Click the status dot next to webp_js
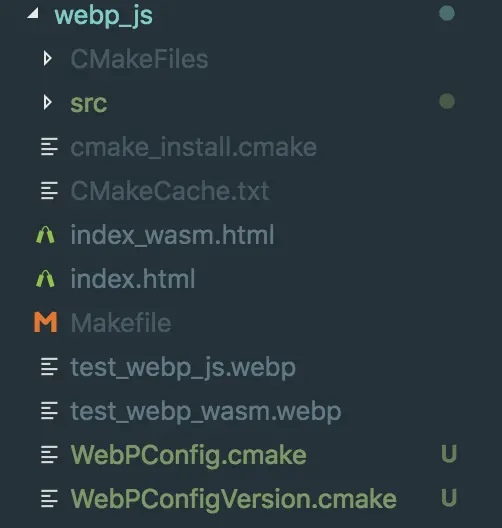502x528 pixels. pos(447,13)
